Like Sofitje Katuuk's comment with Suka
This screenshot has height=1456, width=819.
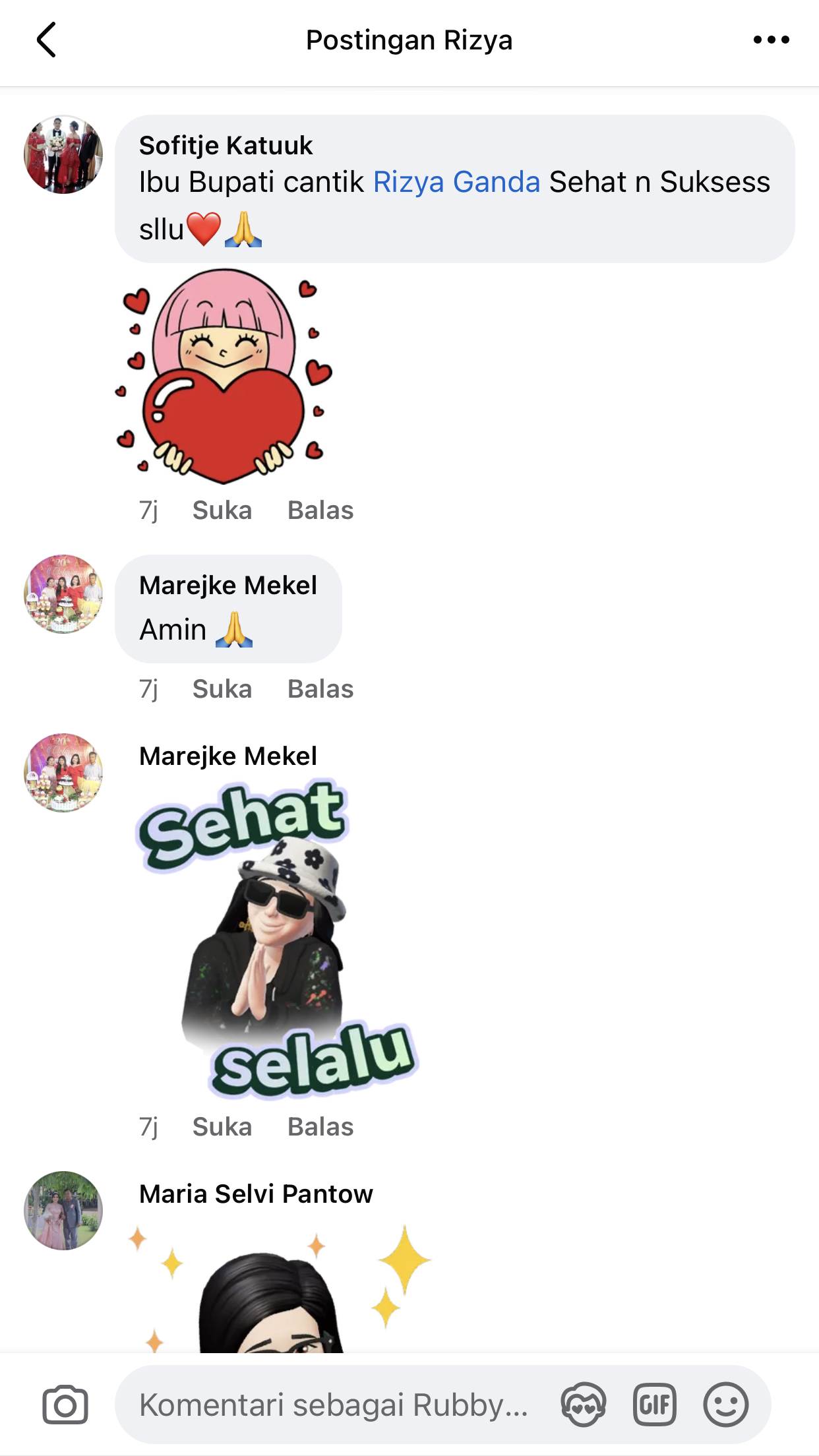pyautogui.click(x=222, y=510)
